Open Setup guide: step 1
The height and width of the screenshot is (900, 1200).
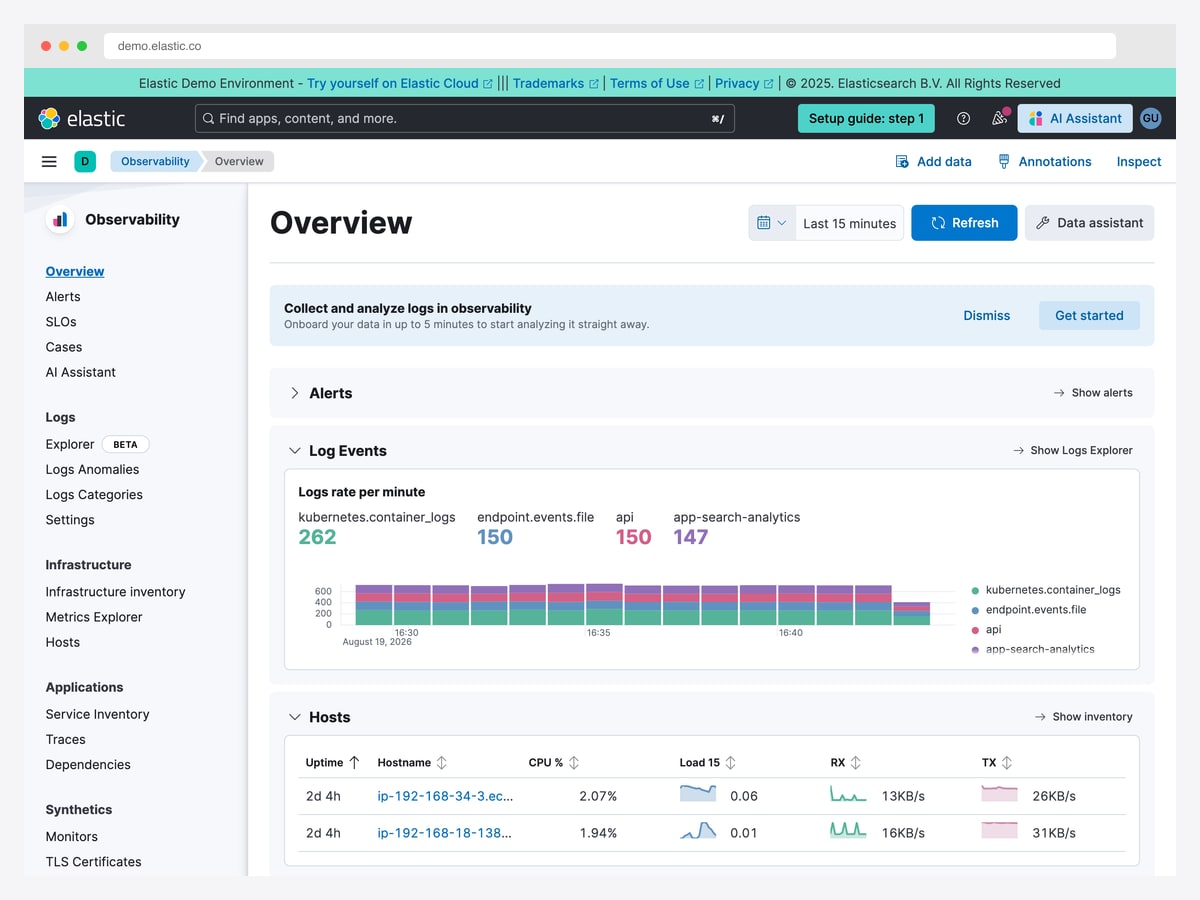click(866, 118)
